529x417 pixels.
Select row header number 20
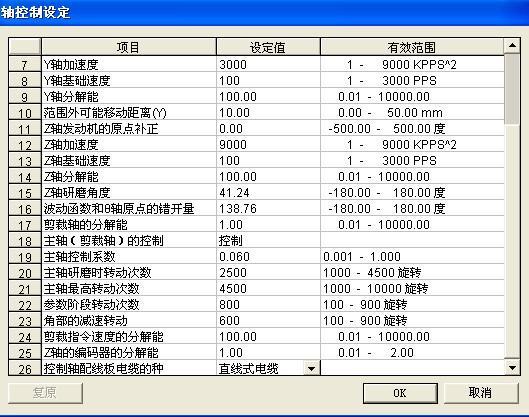25,273
